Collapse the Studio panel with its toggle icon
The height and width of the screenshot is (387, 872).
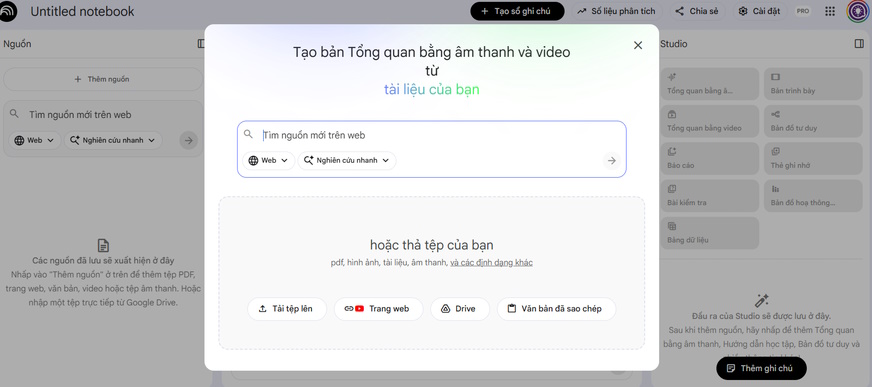tap(859, 44)
